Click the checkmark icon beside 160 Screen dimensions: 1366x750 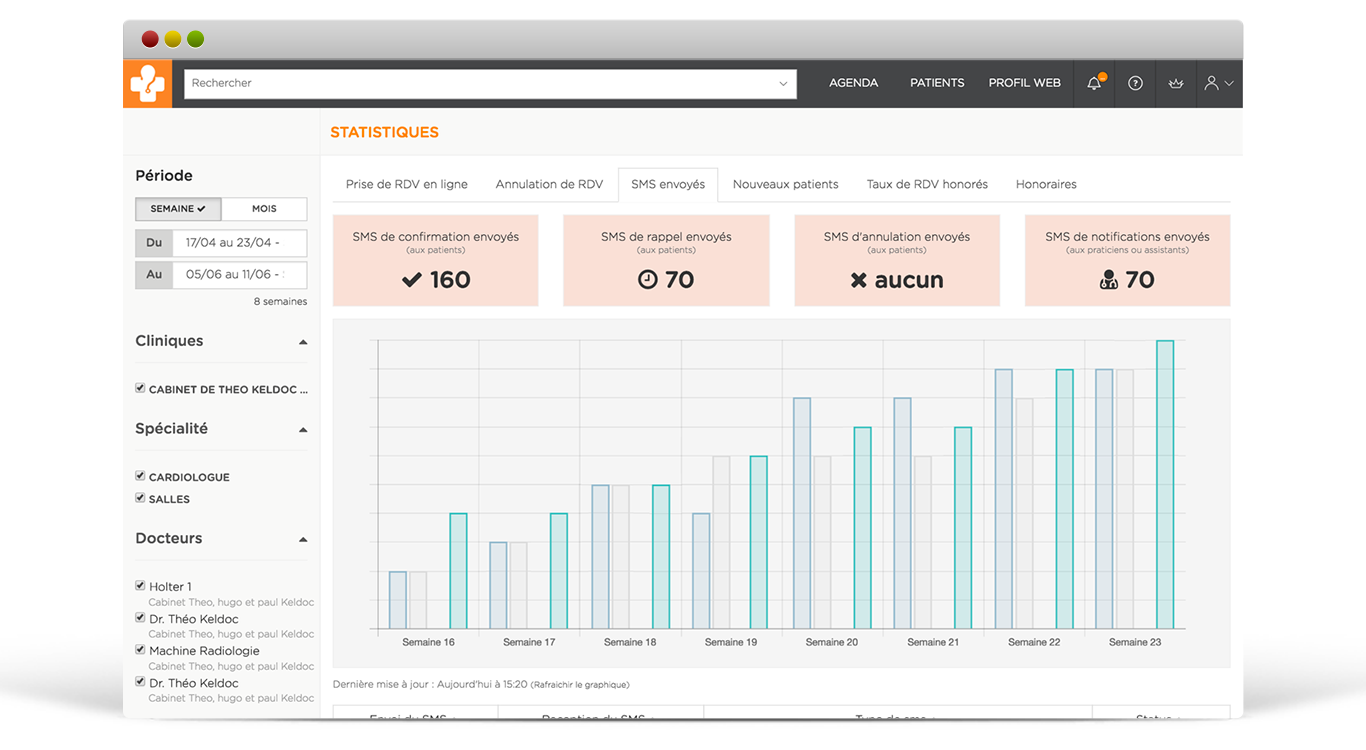pyautogui.click(x=411, y=280)
